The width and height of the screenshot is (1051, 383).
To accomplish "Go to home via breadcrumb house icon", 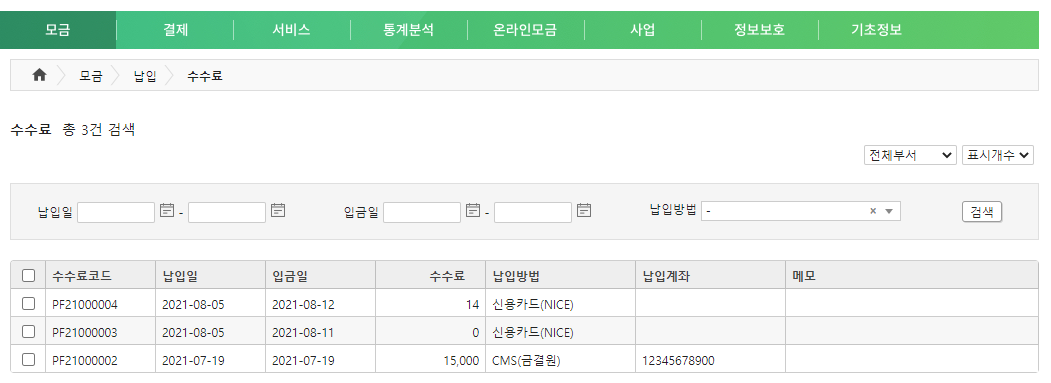I will click(x=40, y=76).
